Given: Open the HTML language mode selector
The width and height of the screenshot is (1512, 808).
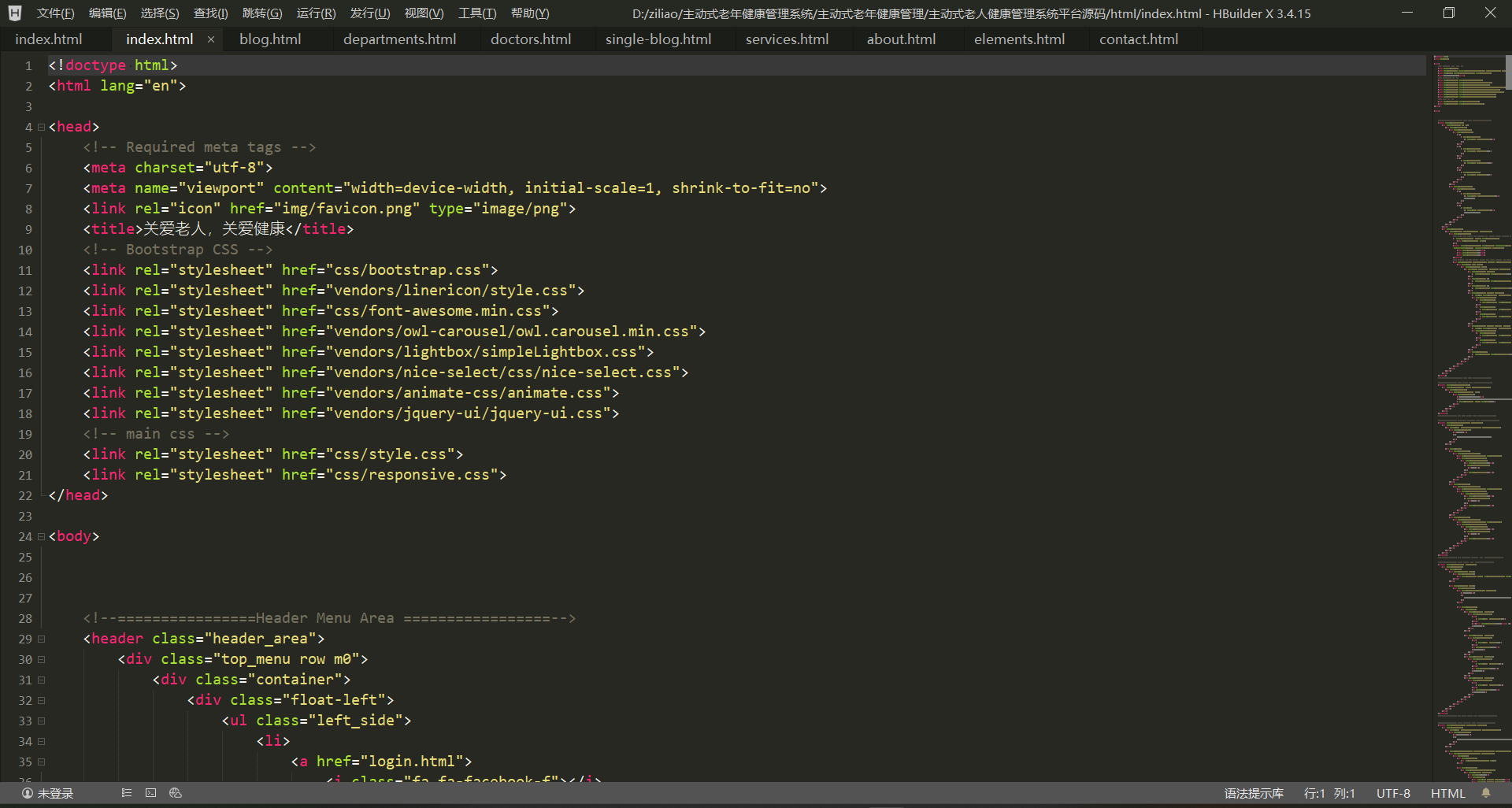Looking at the screenshot, I should 1447,793.
